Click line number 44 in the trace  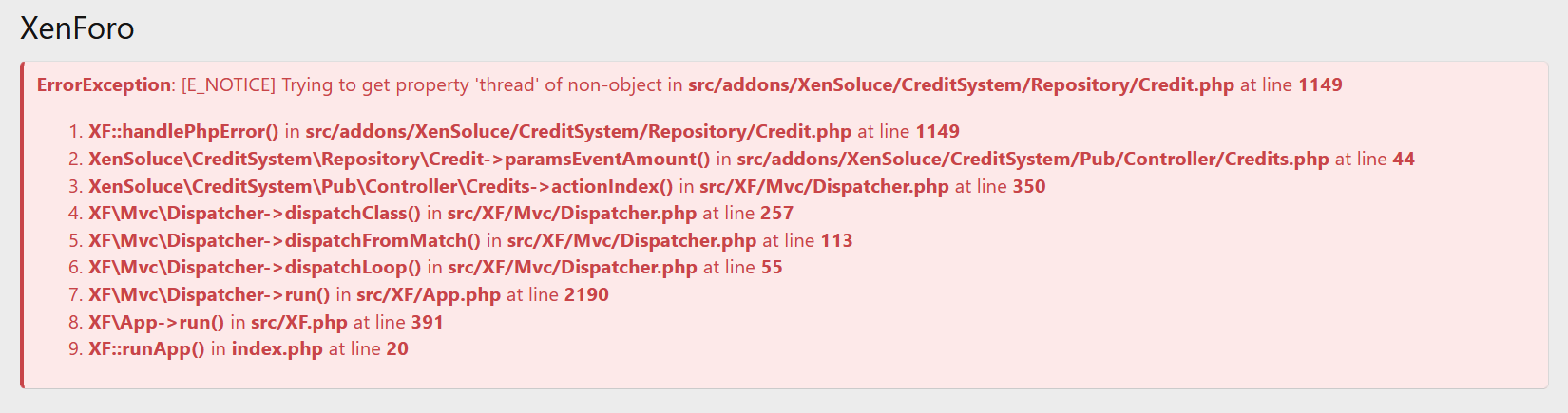[1404, 159]
